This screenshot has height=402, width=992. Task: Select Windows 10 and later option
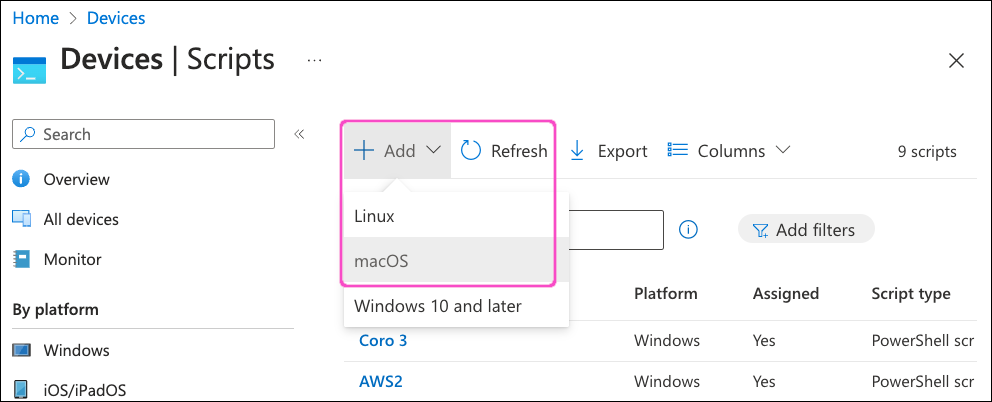click(x=437, y=306)
